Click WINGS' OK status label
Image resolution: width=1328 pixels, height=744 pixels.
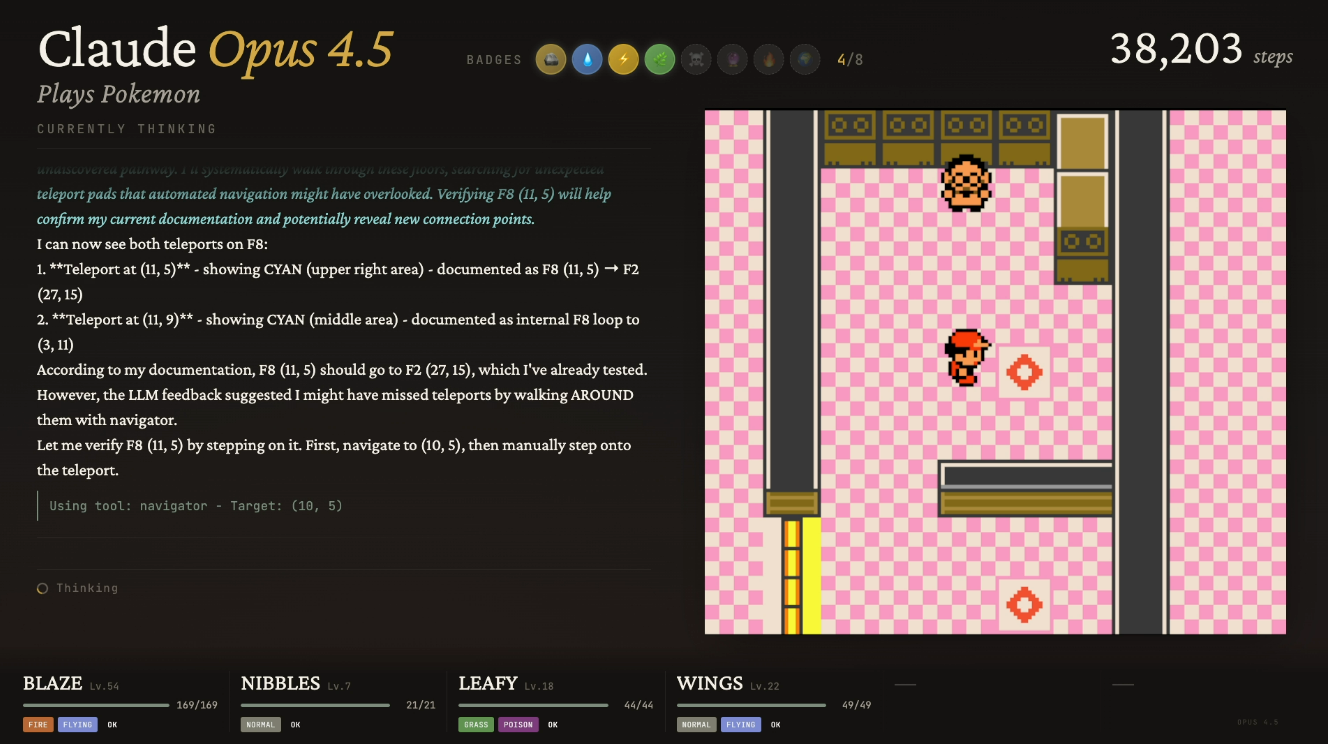(775, 725)
